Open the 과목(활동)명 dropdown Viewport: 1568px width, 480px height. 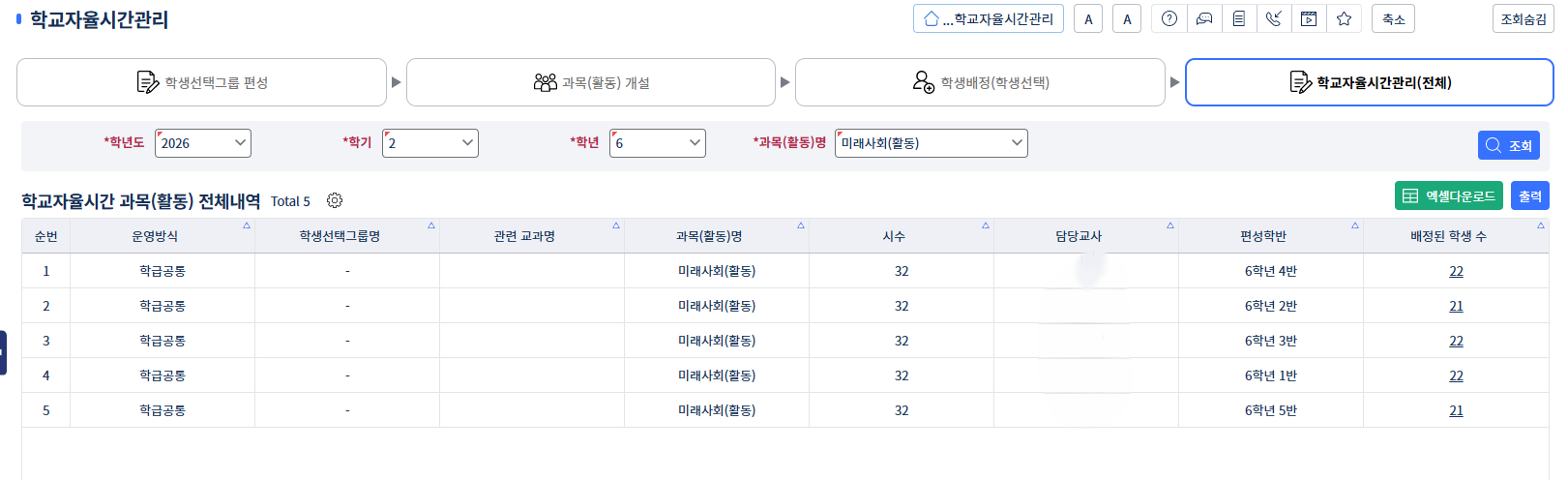(932, 143)
